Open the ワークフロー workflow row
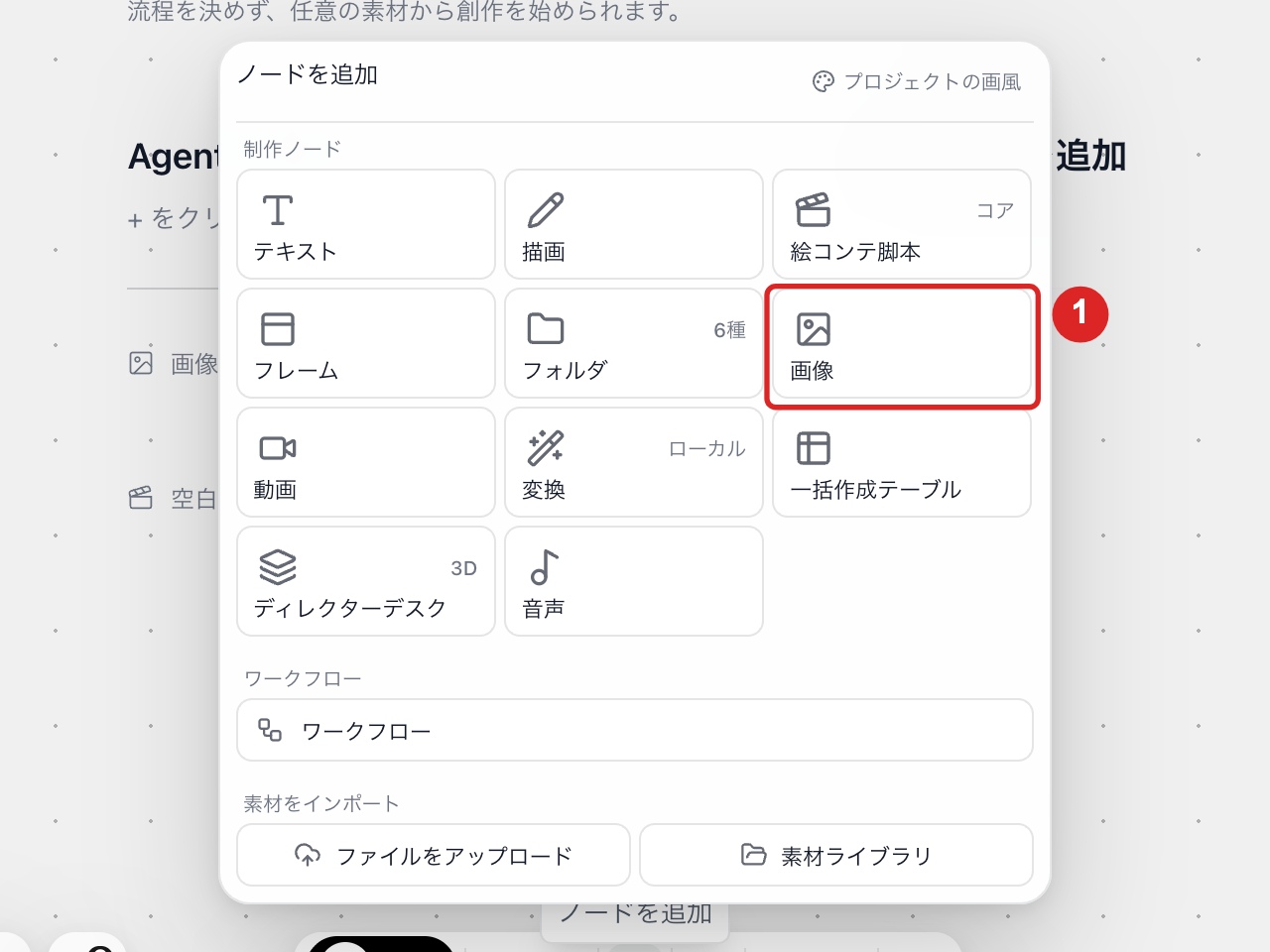This screenshot has height=952, width=1270. [x=635, y=730]
